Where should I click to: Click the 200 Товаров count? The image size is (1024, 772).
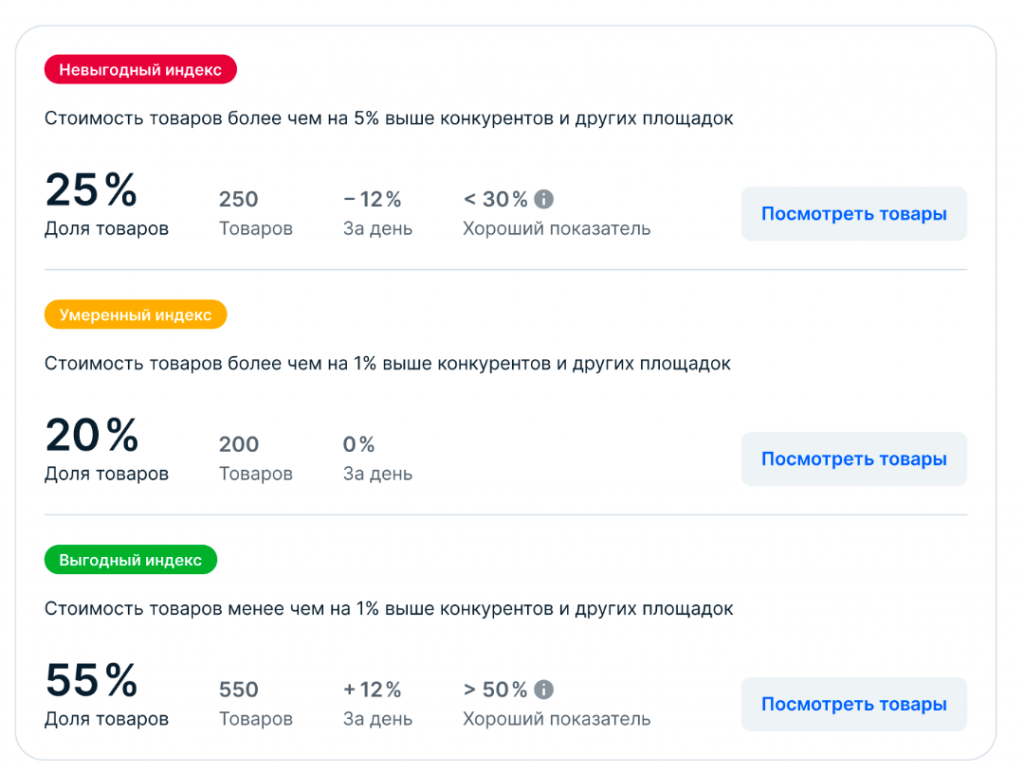click(x=239, y=444)
